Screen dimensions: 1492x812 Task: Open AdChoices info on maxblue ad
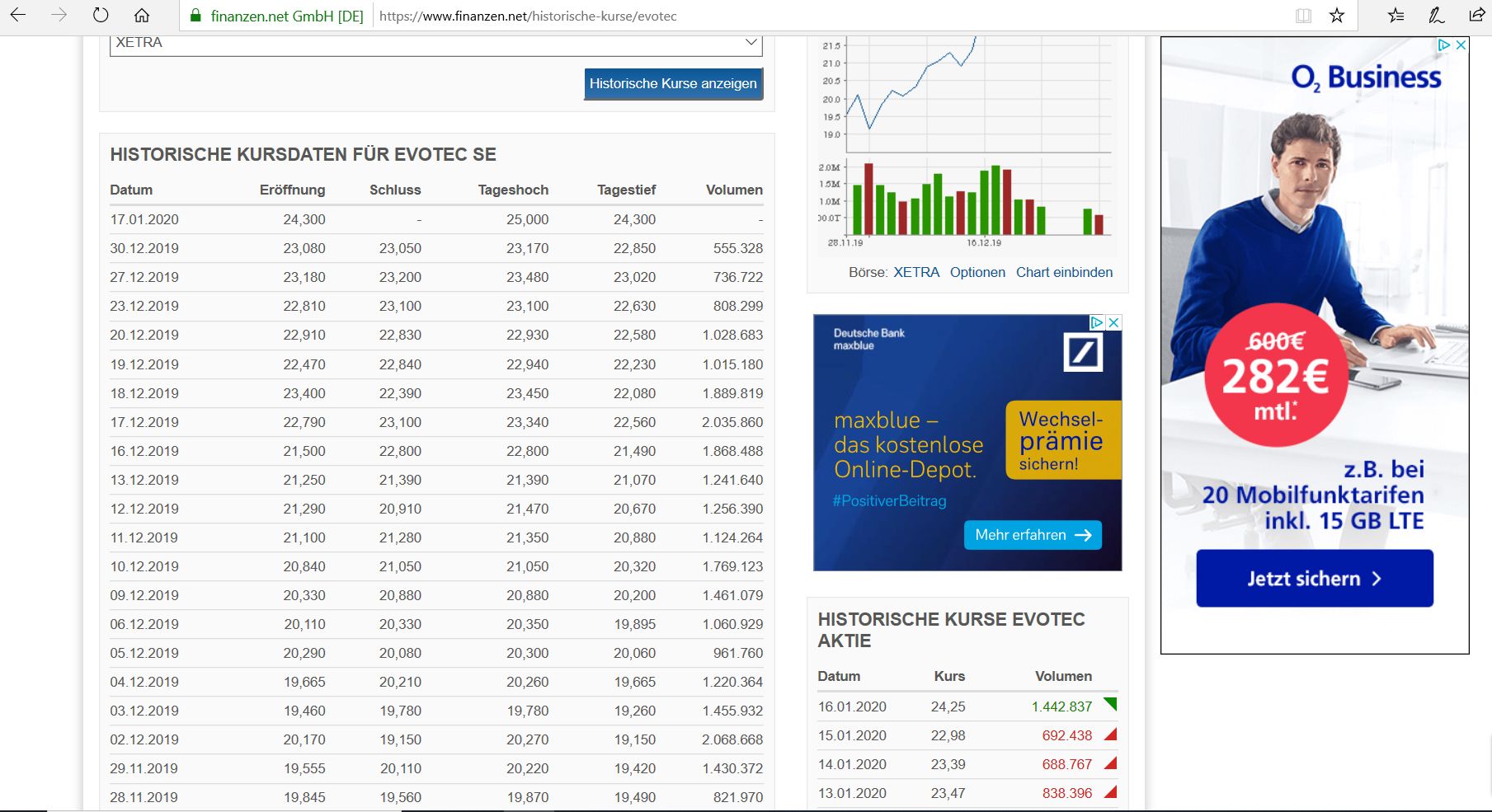click(x=1097, y=322)
